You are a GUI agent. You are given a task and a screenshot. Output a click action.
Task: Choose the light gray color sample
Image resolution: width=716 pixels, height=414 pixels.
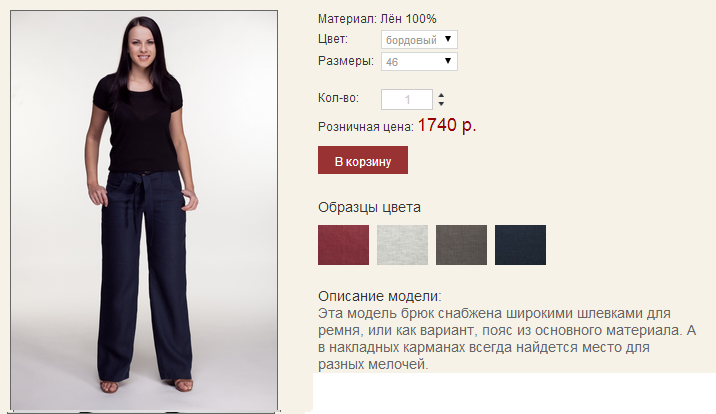tap(402, 245)
